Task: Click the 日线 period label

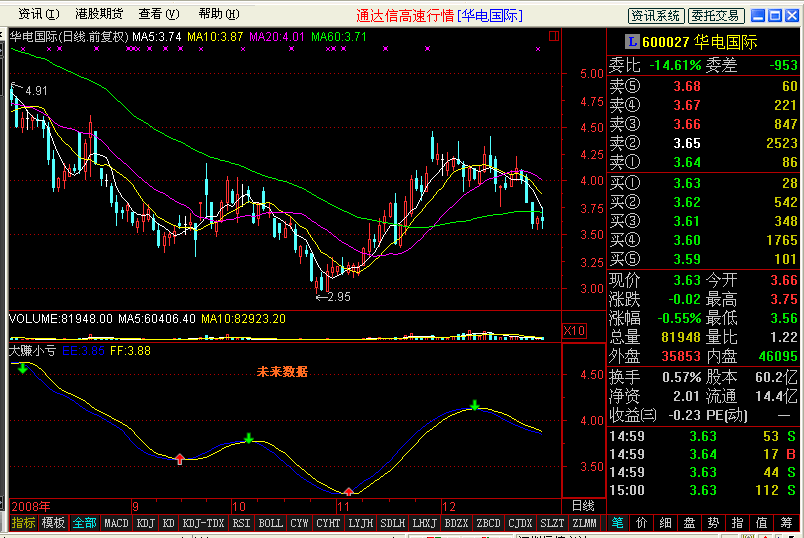Action: tap(584, 506)
